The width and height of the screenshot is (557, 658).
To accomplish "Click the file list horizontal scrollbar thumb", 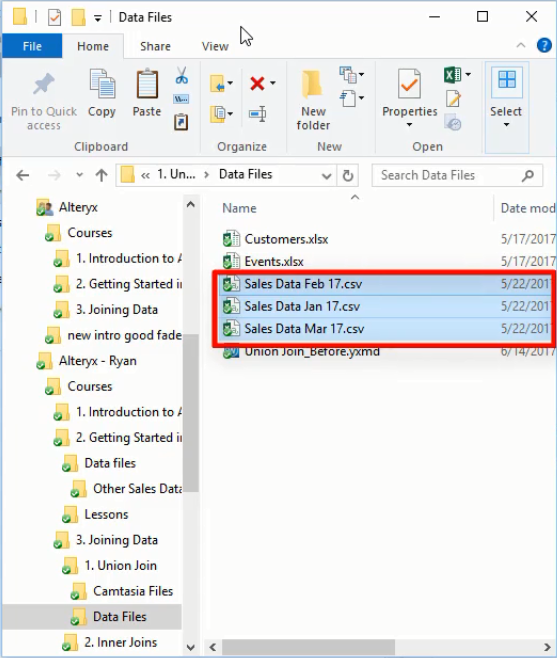I will point(308,647).
